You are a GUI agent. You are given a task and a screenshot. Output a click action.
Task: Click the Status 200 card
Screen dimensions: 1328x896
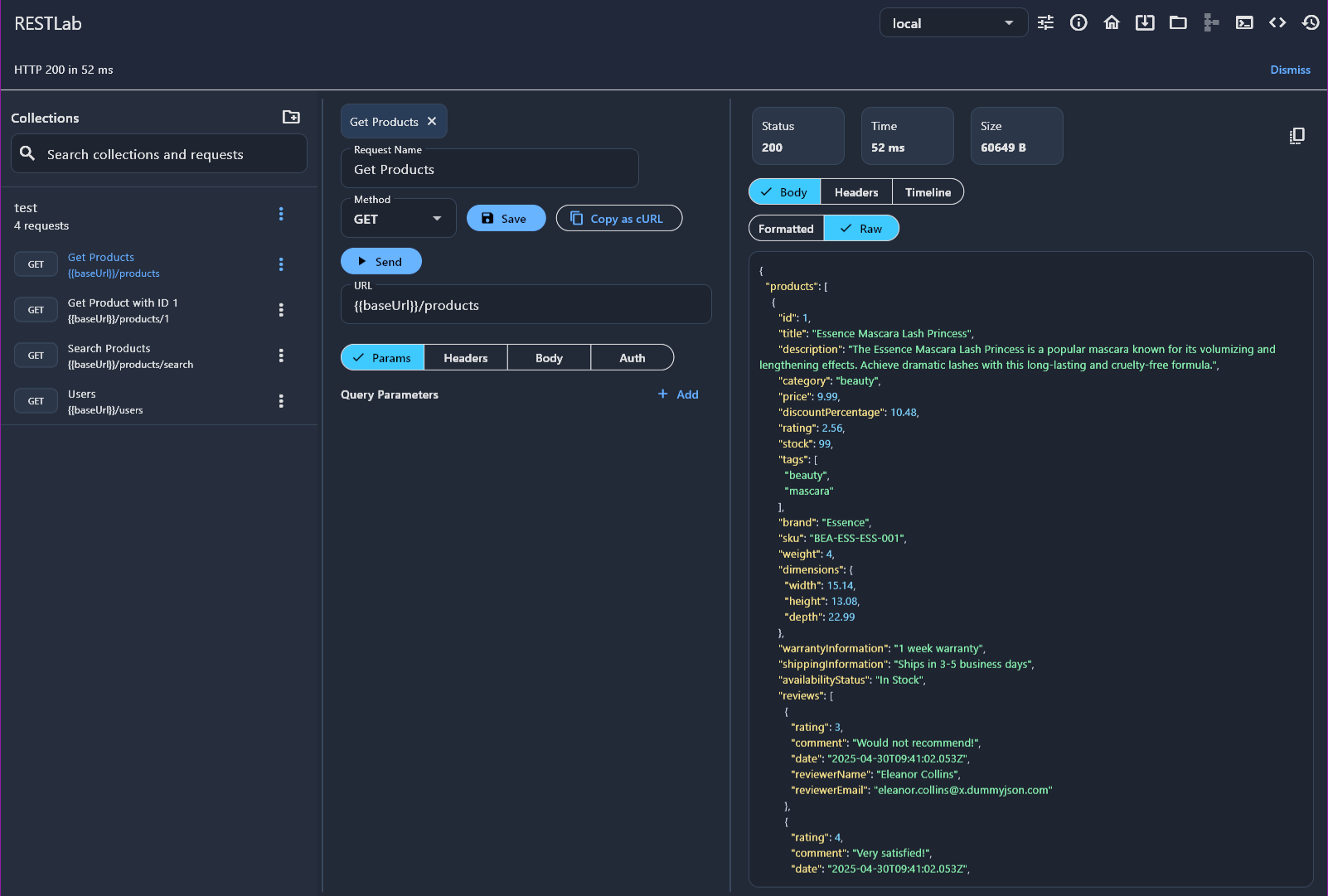click(798, 136)
